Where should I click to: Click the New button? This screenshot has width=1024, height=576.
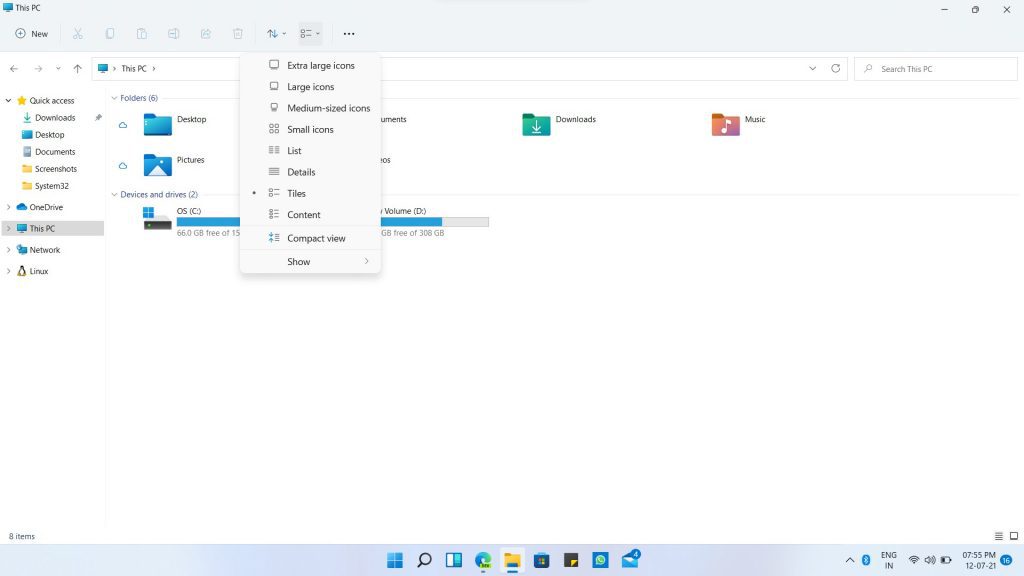[x=33, y=33]
